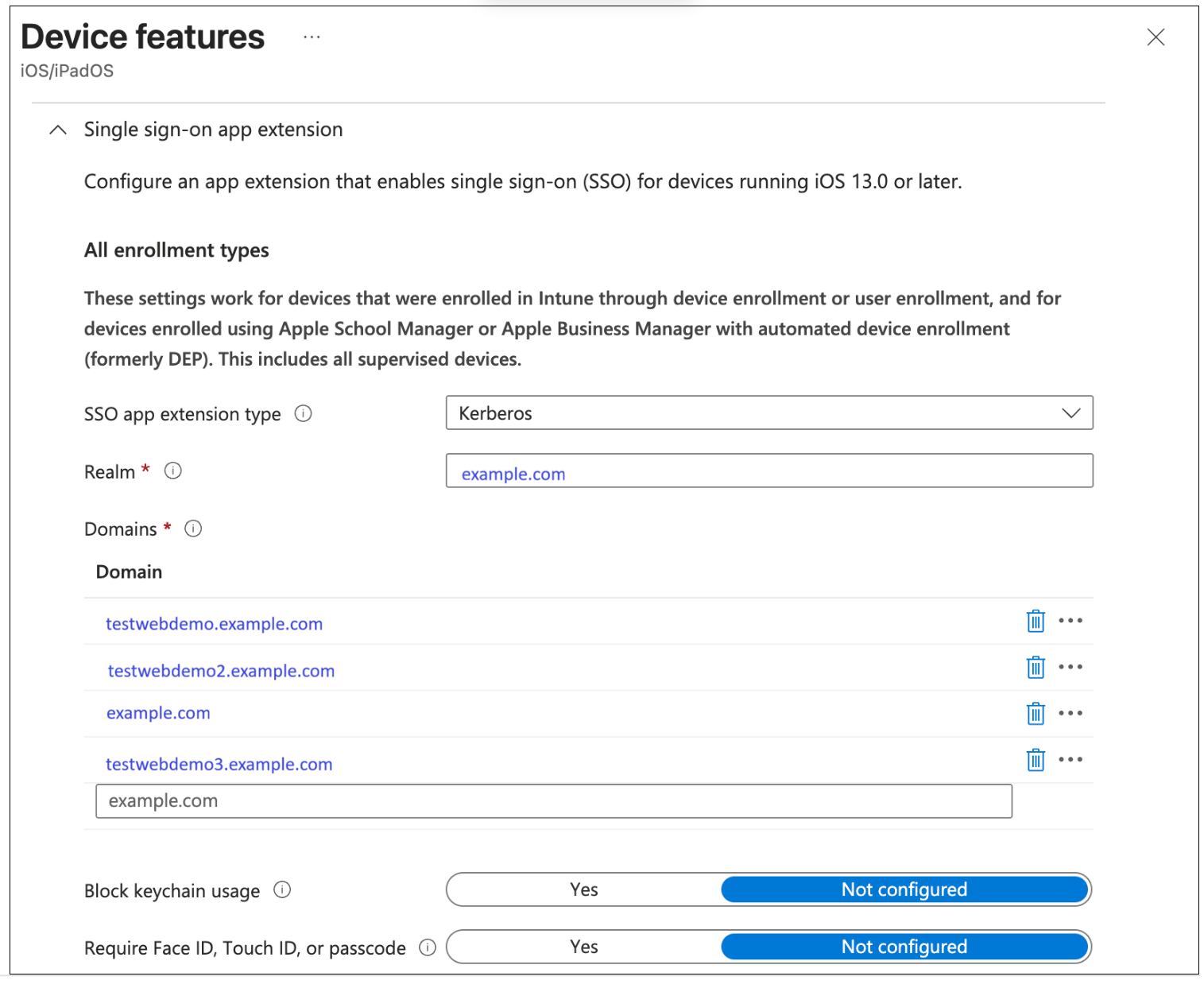Image resolution: width=1204 pixels, height=988 pixels.
Task: Set Require Face ID, Touch ID to Yes
Action: tap(583, 947)
